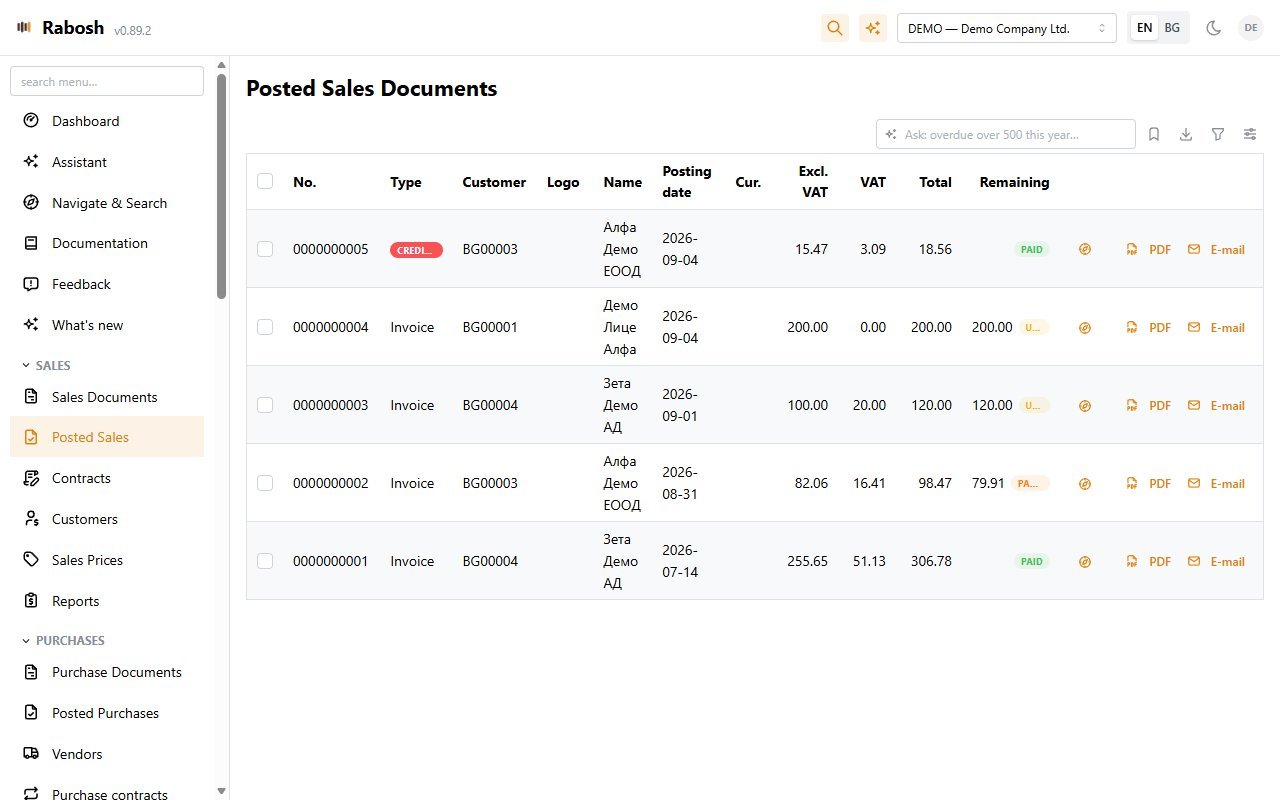Open the search icon in top bar
Screen dimensions: 1280x800
coord(835,28)
